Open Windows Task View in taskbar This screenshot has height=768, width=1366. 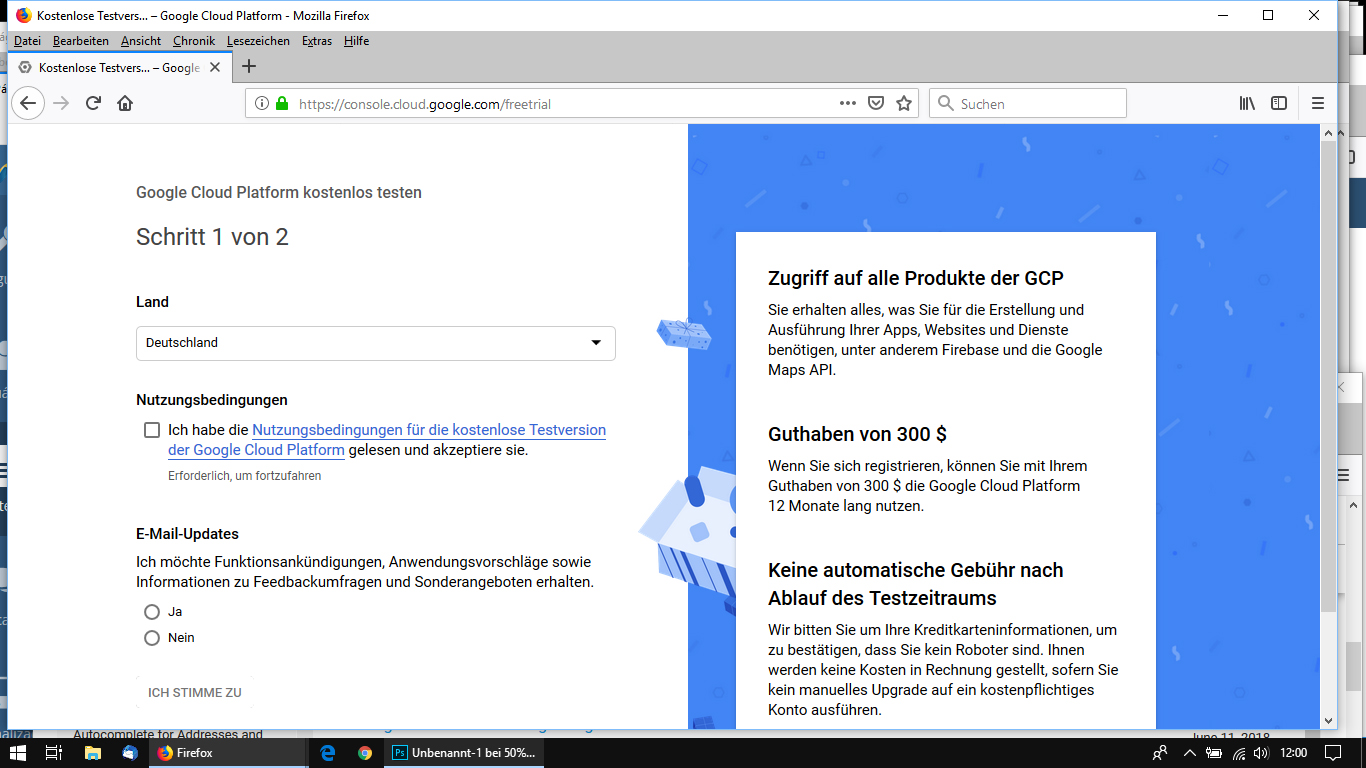click(55, 753)
